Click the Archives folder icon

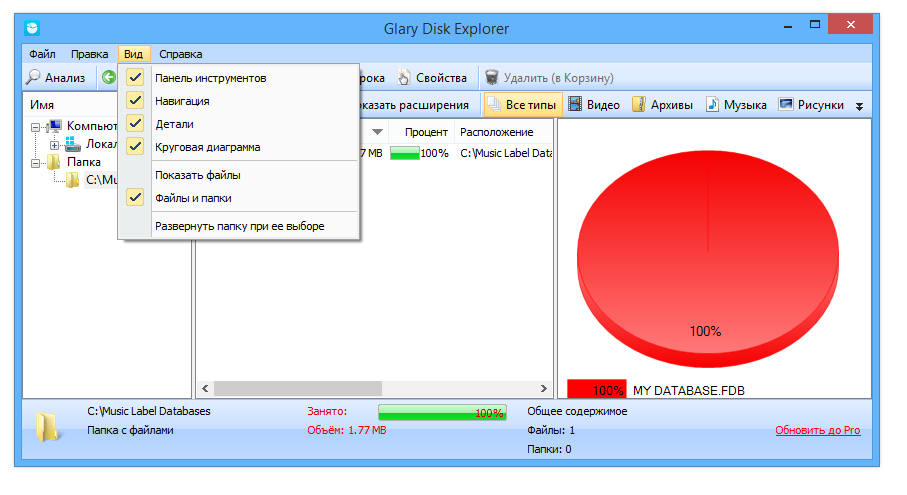coord(639,105)
